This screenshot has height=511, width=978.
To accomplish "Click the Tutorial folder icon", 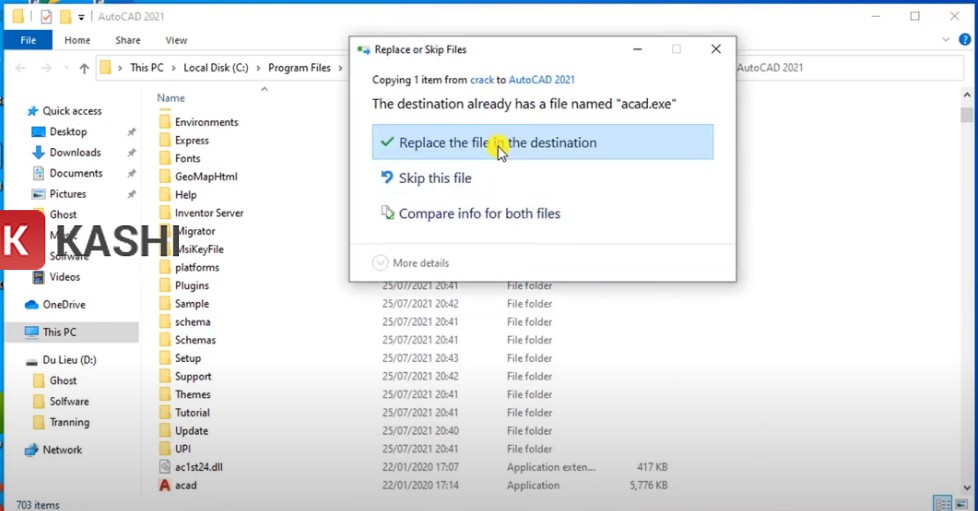I will pos(165,412).
